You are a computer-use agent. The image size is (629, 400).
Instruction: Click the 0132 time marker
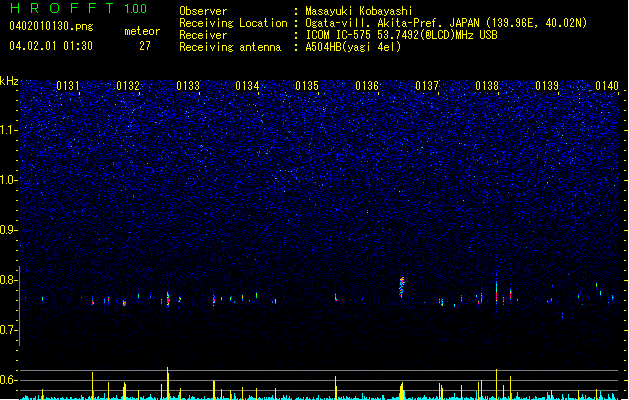pos(128,86)
